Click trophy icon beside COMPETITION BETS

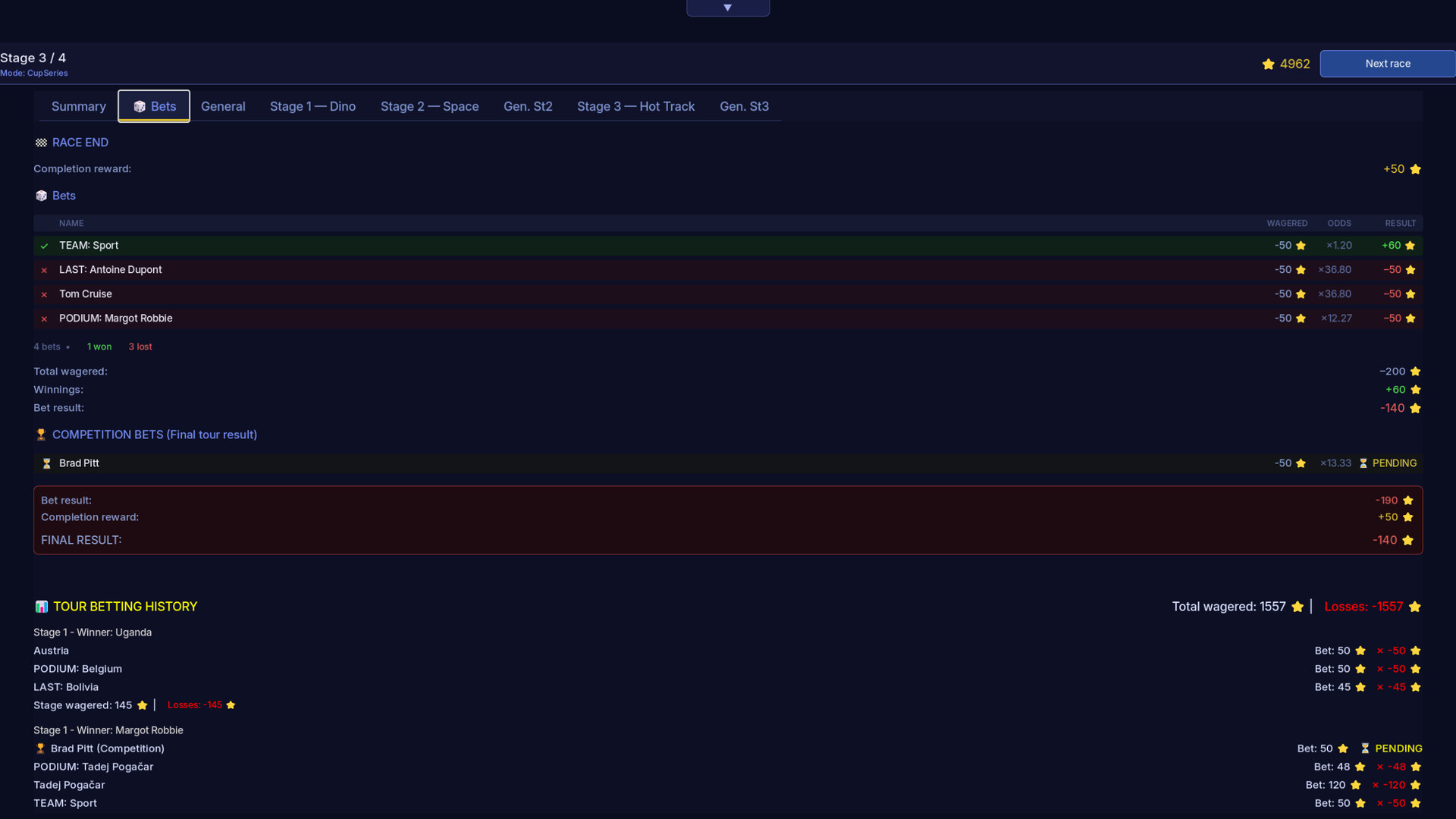point(41,435)
